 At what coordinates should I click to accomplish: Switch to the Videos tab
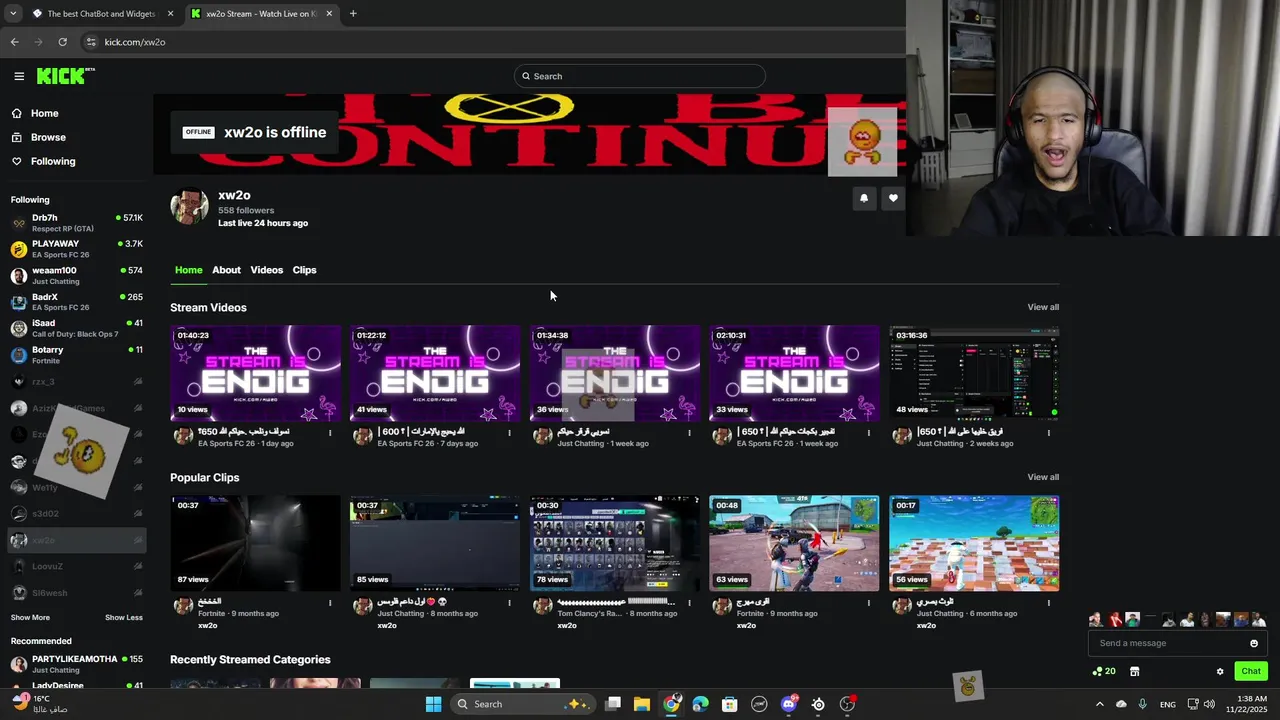(266, 270)
